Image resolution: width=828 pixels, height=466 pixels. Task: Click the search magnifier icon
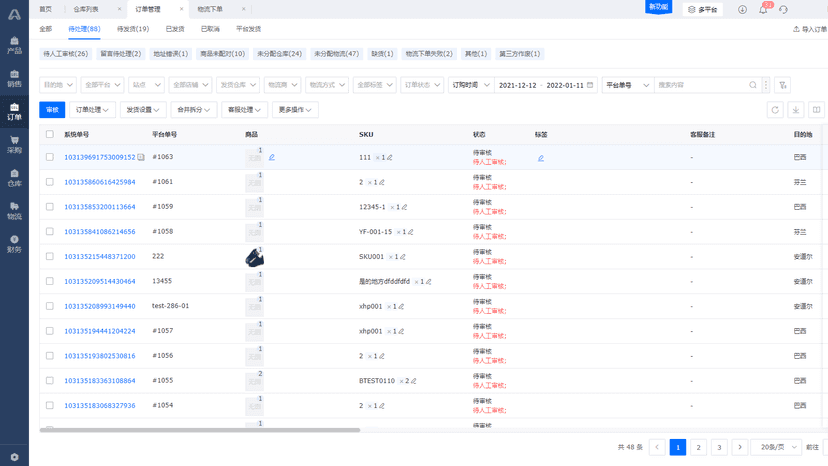click(752, 85)
